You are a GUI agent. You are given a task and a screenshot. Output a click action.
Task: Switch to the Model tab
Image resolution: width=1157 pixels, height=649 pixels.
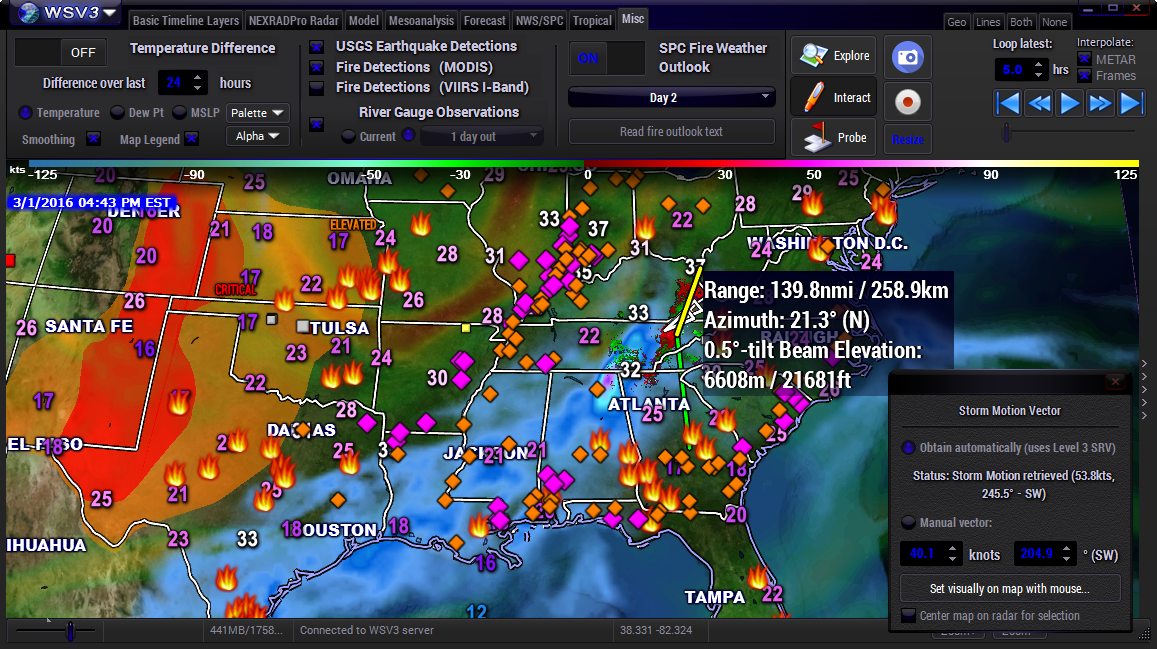tap(364, 21)
